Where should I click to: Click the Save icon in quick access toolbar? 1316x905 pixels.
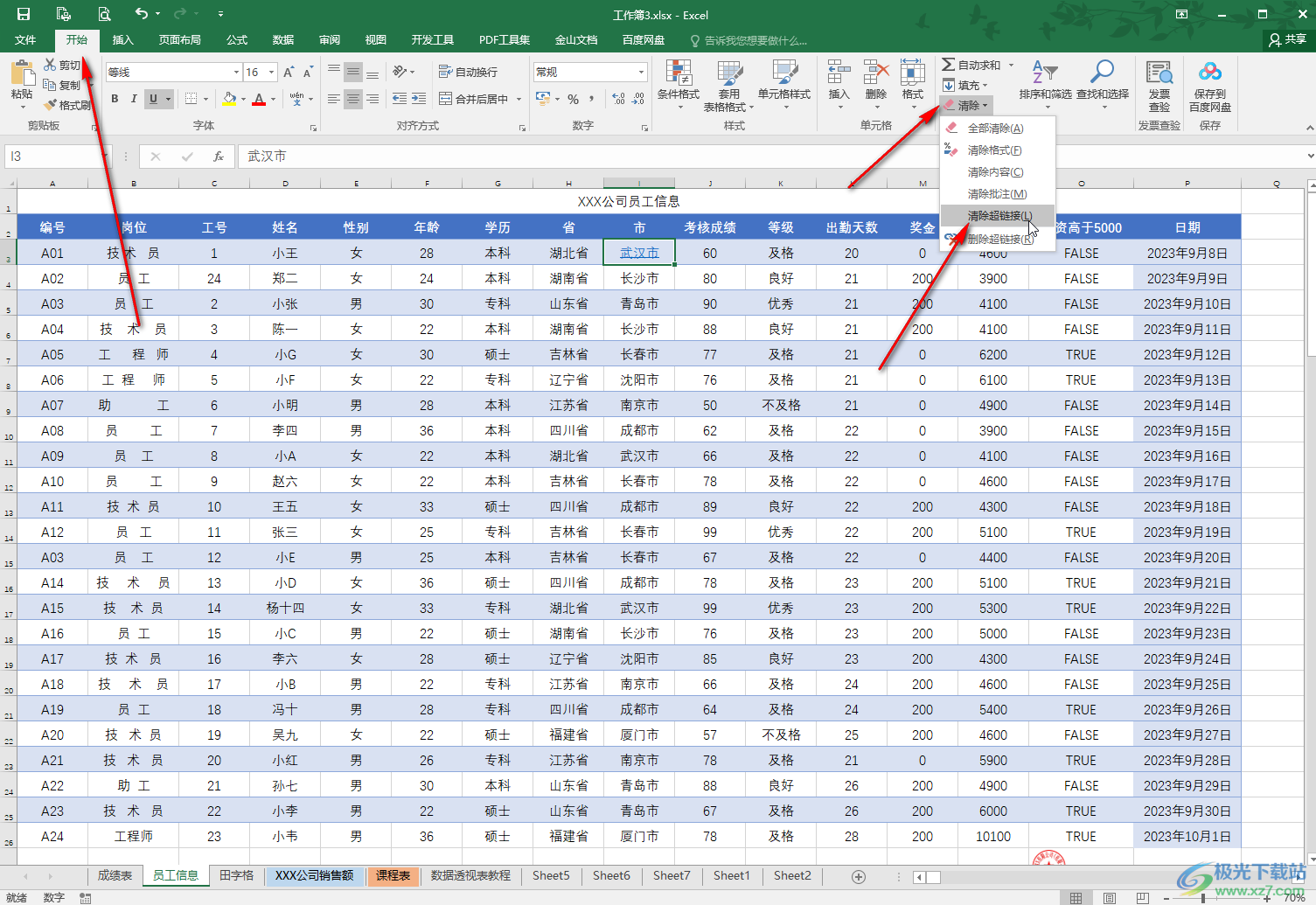[24, 14]
